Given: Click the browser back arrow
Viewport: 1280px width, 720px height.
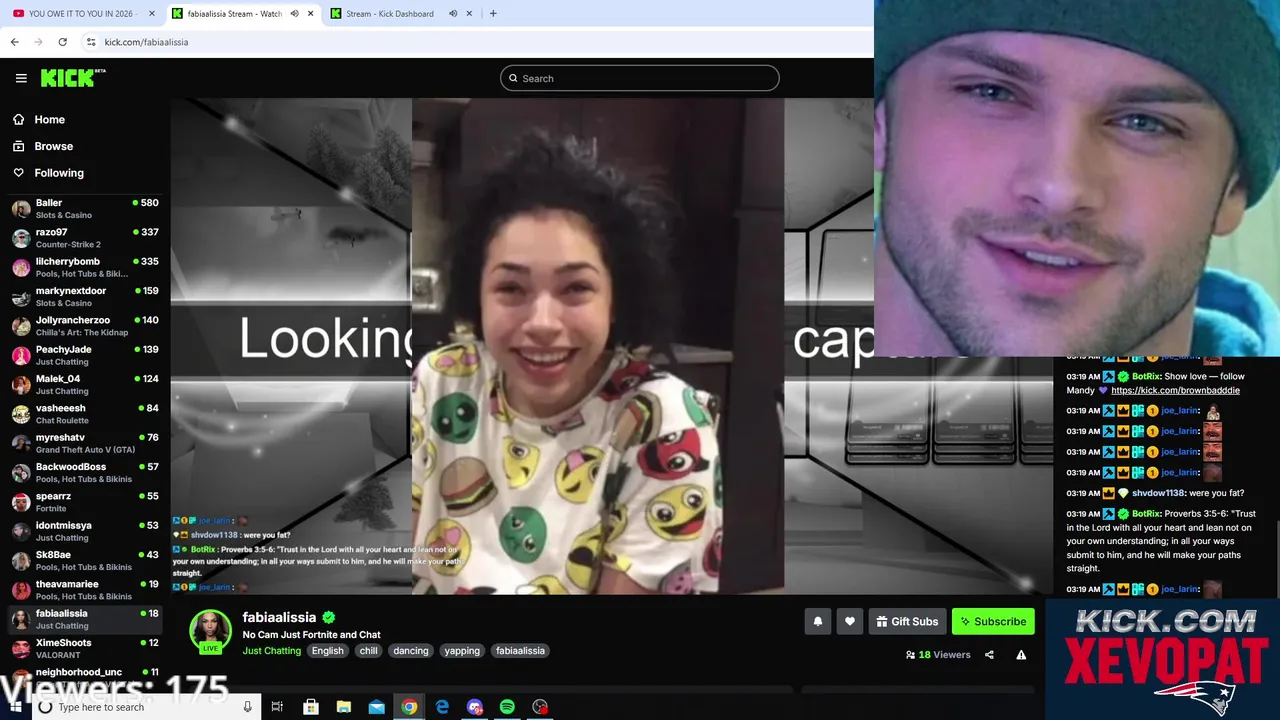Looking at the screenshot, I should tap(14, 42).
